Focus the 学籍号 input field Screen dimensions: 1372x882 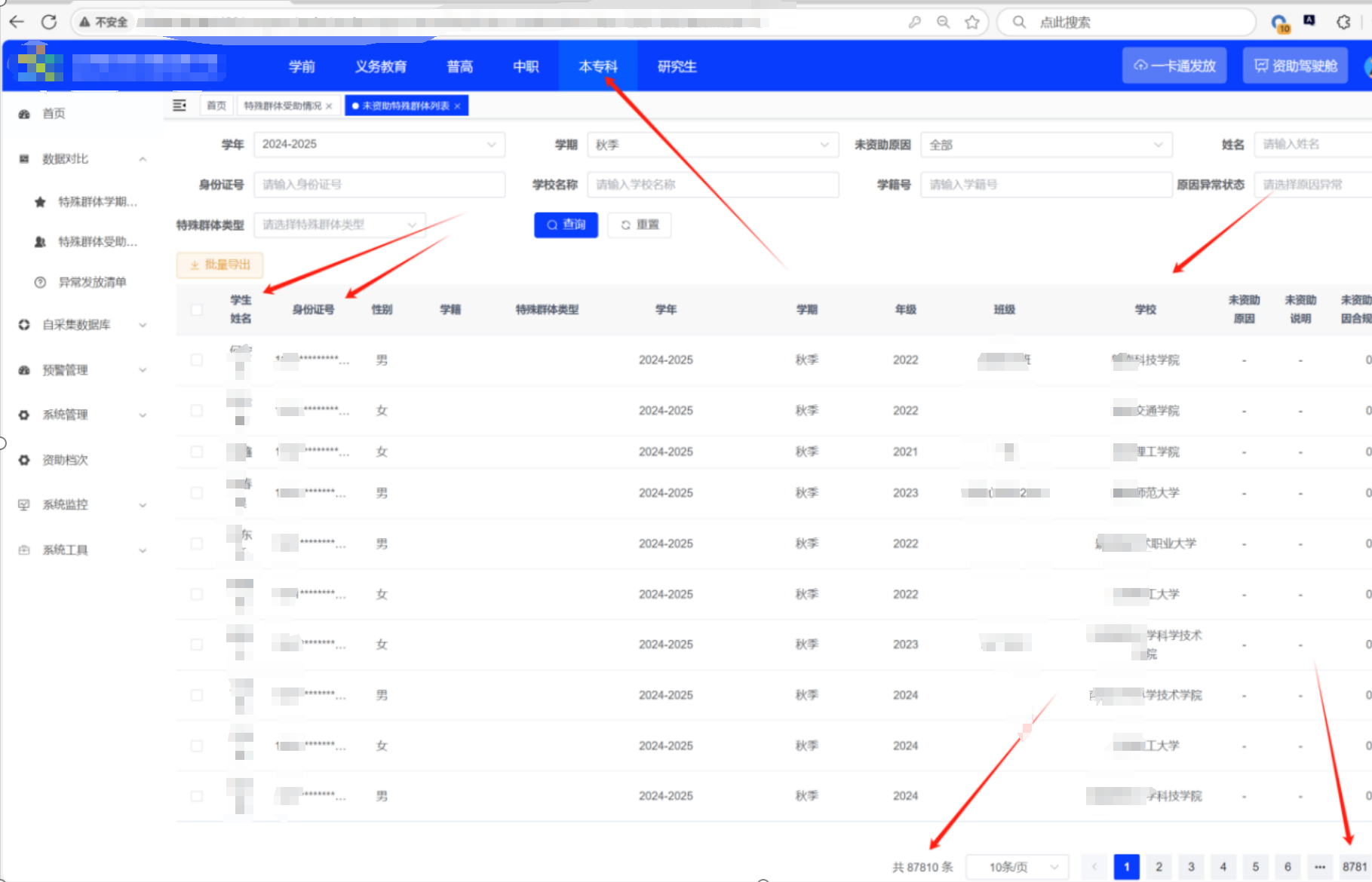tap(1046, 185)
